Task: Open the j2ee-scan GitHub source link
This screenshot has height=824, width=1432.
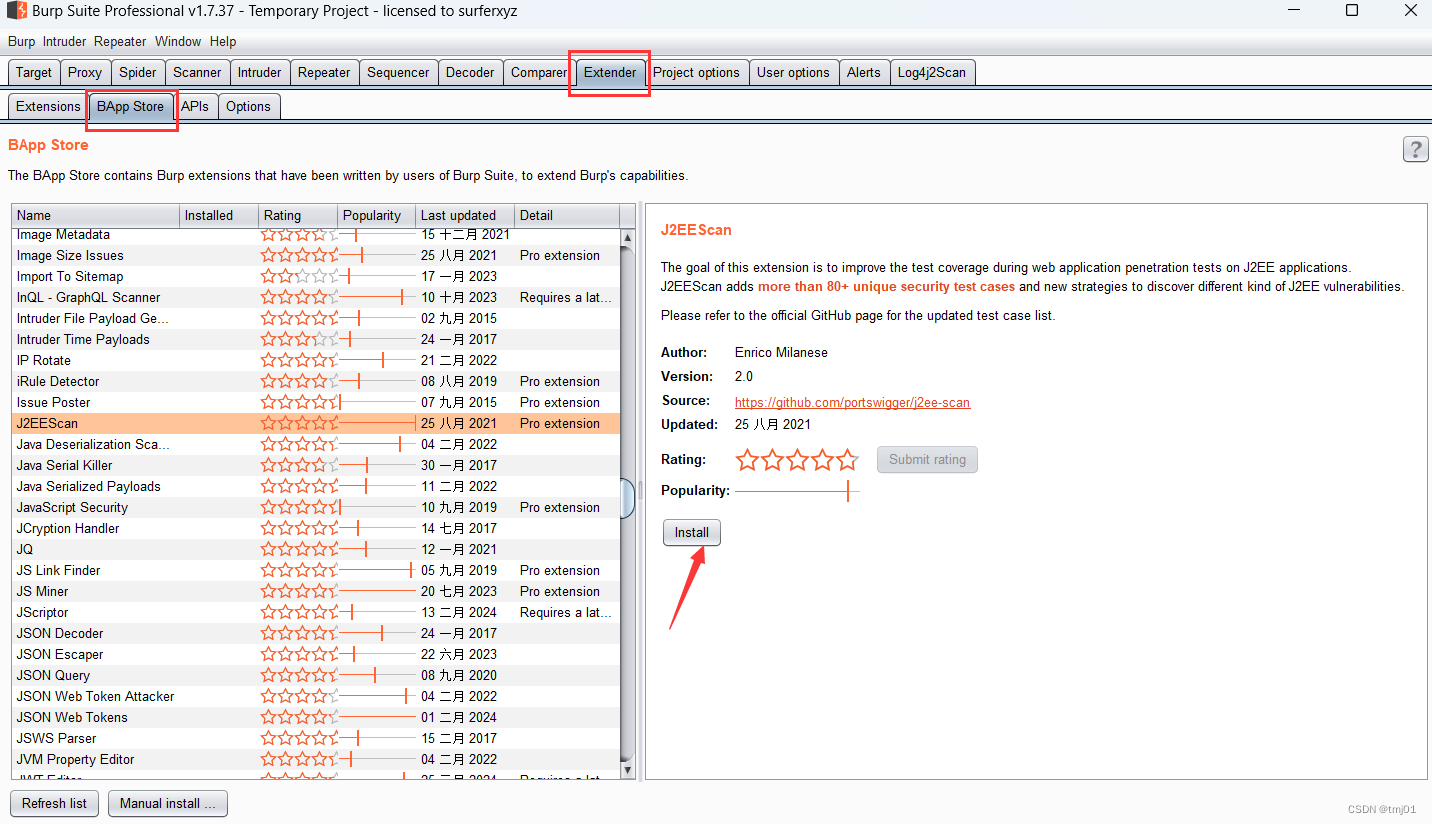Action: point(852,402)
